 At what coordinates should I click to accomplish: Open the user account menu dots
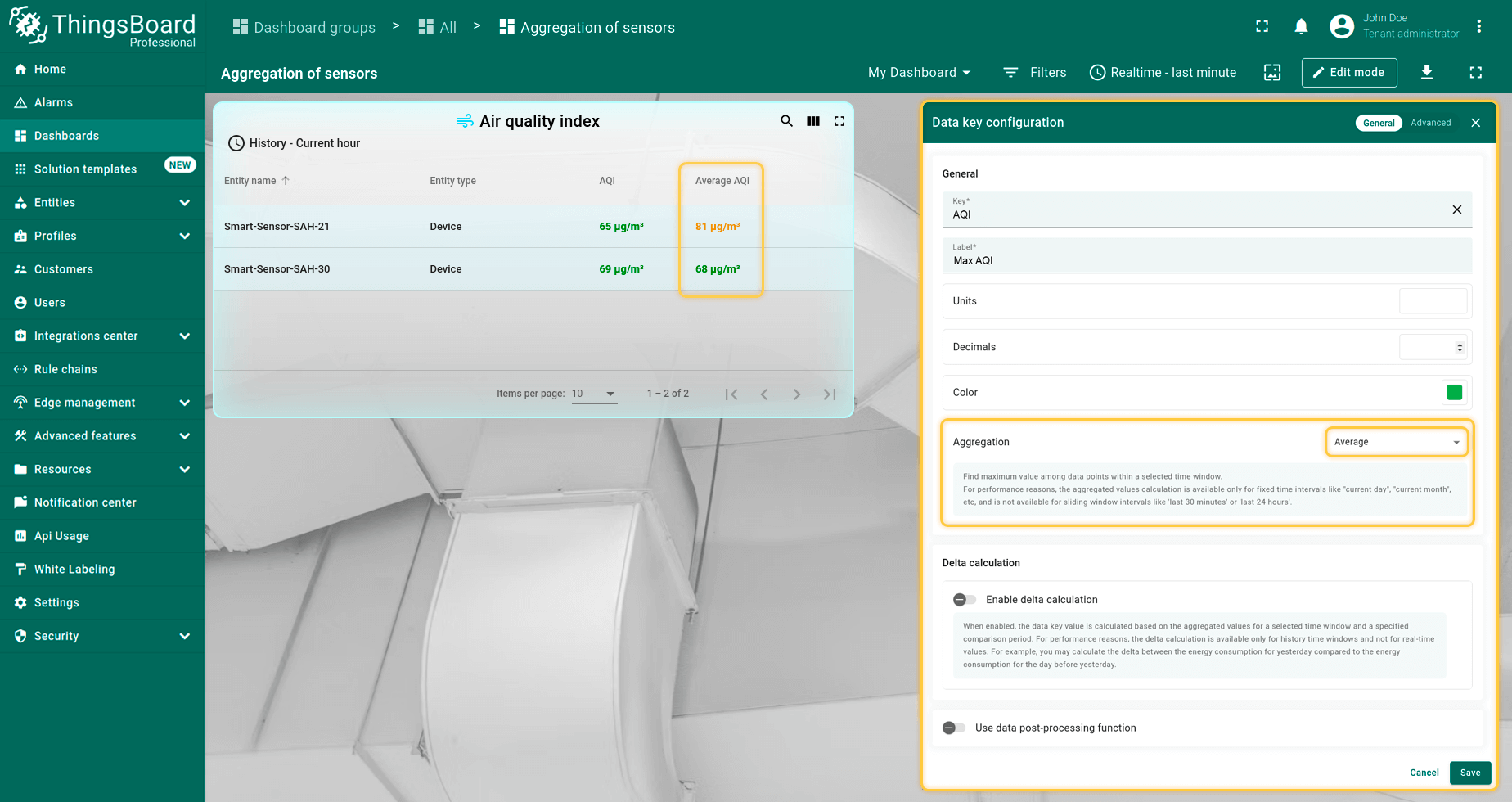1479,26
